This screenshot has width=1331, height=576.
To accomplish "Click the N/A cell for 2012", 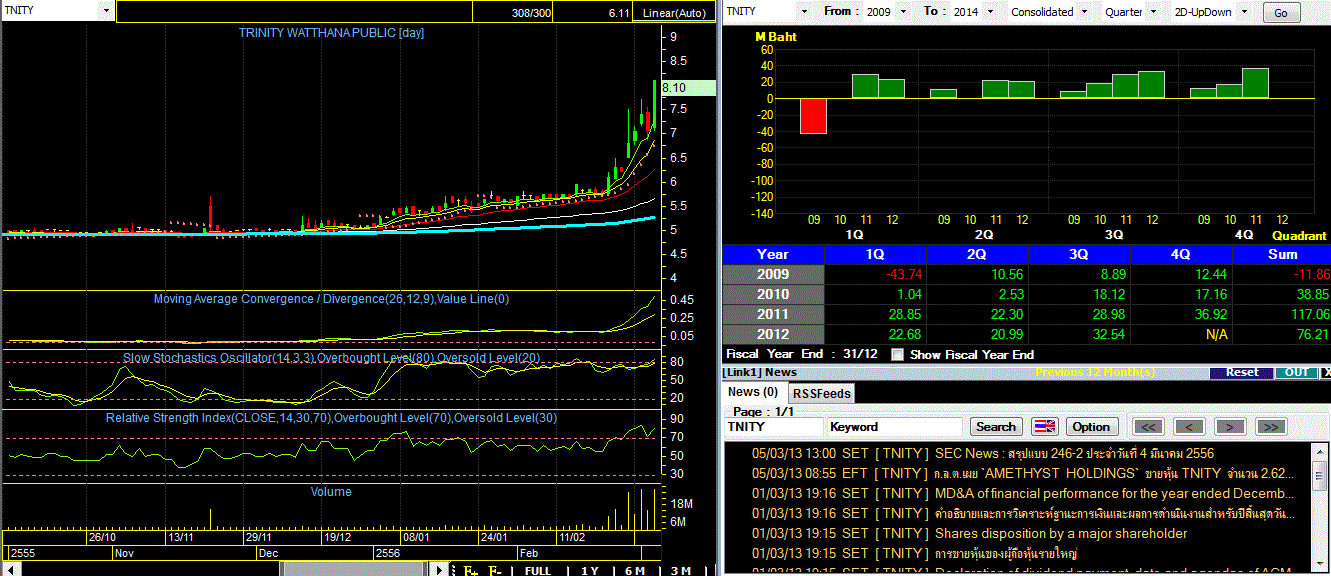I will 1181,334.
